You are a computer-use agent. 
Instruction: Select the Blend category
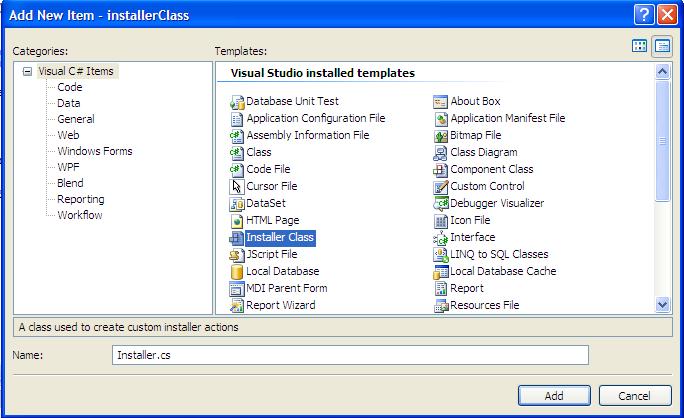tap(70, 183)
